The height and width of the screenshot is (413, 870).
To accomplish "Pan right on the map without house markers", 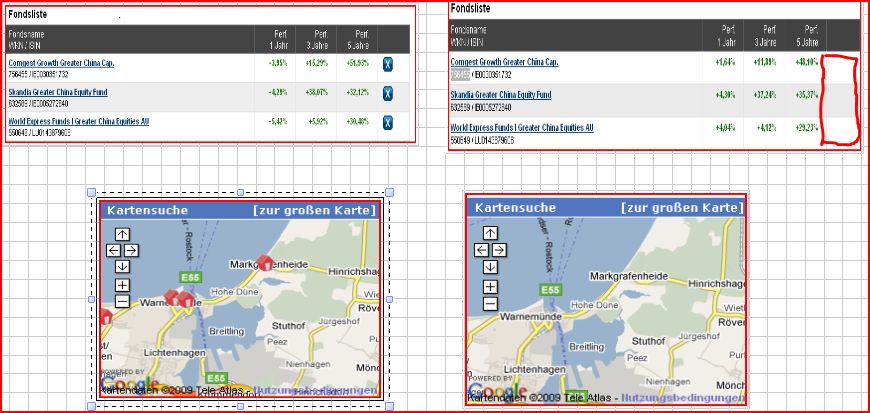I will [499, 250].
